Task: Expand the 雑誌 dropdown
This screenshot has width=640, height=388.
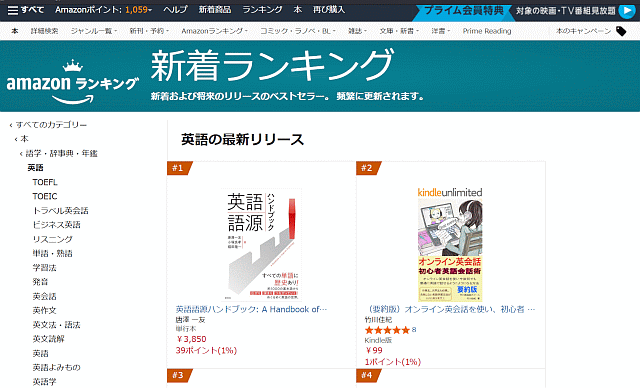Action: click(x=357, y=31)
